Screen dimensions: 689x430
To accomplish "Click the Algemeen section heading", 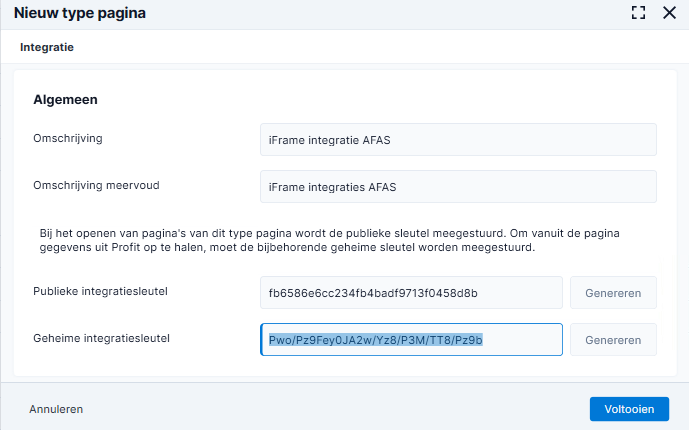I will (x=65, y=100).
